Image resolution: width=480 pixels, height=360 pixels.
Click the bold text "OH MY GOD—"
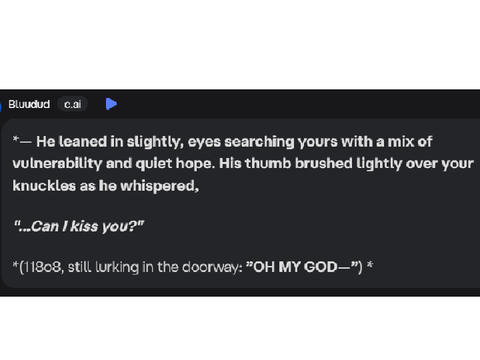295,267
